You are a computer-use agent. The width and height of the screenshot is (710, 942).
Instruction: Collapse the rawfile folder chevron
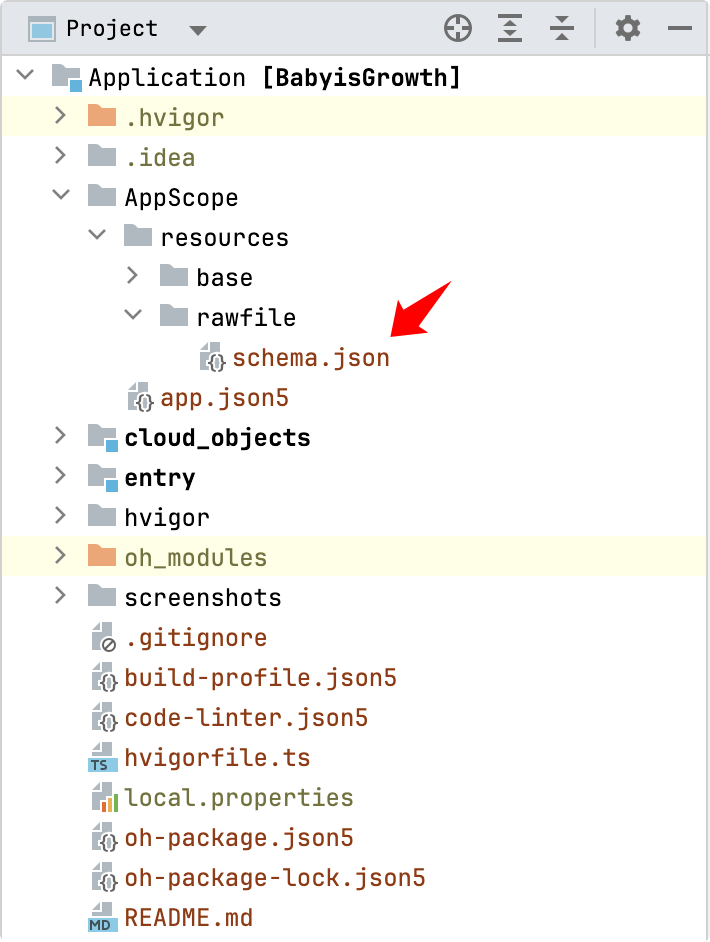click(133, 314)
